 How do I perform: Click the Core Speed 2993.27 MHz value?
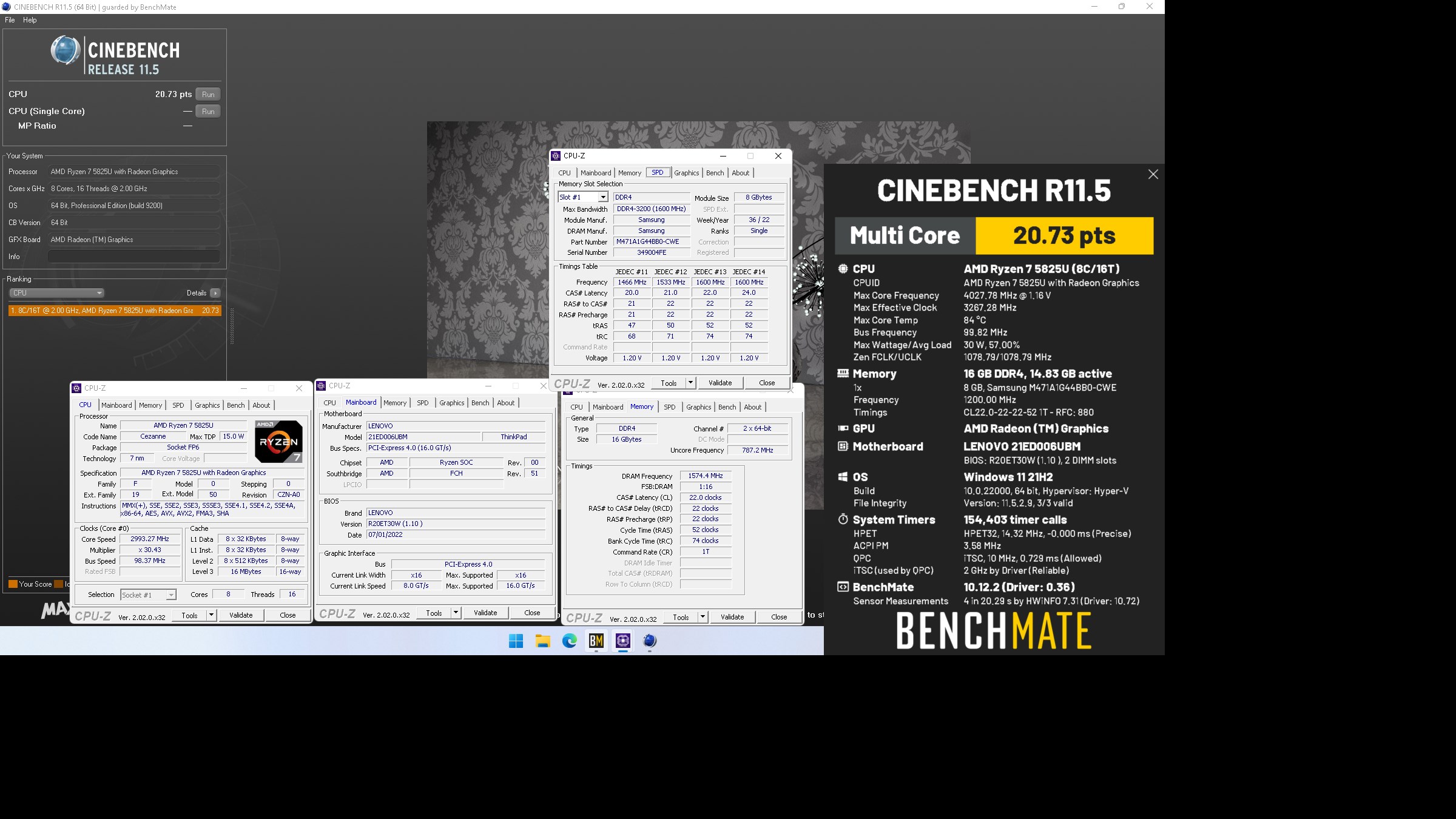(150, 539)
